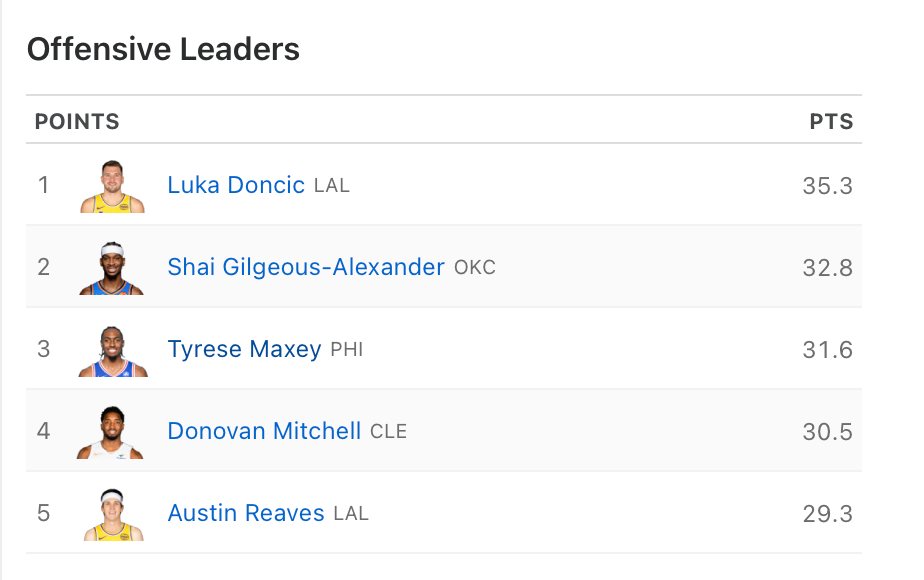Click Tyrese Maxey's 31.6 points value
Viewport: 924px width, 580px height.
coord(827,349)
